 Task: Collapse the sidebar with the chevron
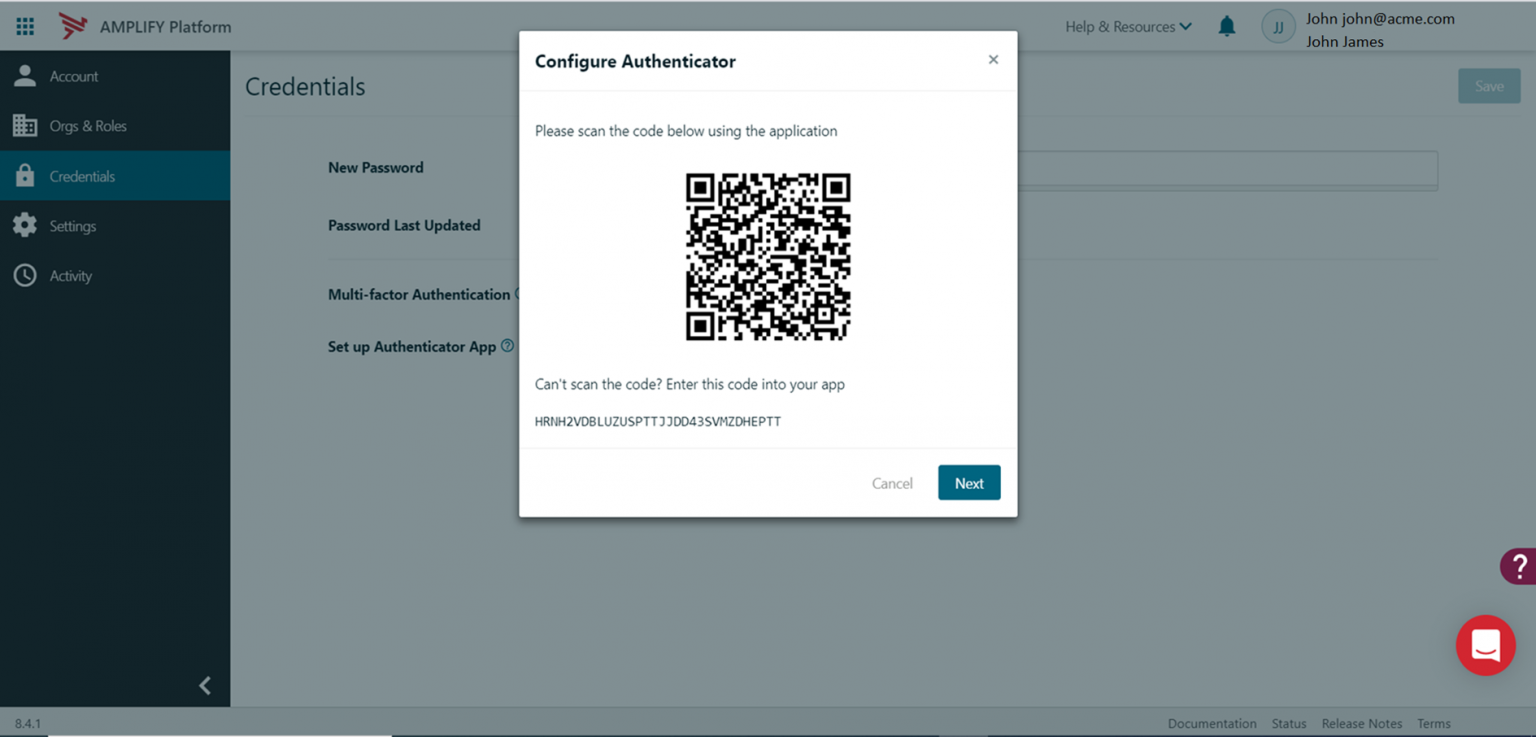(205, 685)
